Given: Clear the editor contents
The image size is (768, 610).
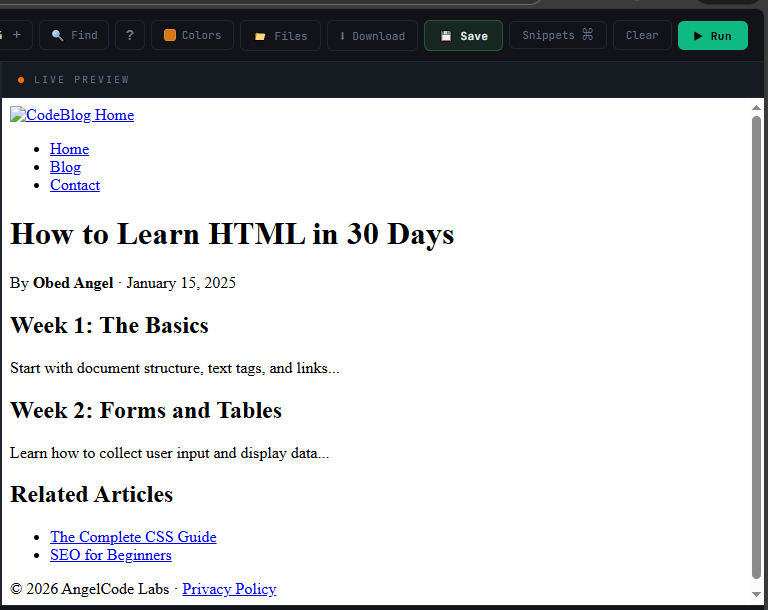Looking at the screenshot, I should point(642,35).
